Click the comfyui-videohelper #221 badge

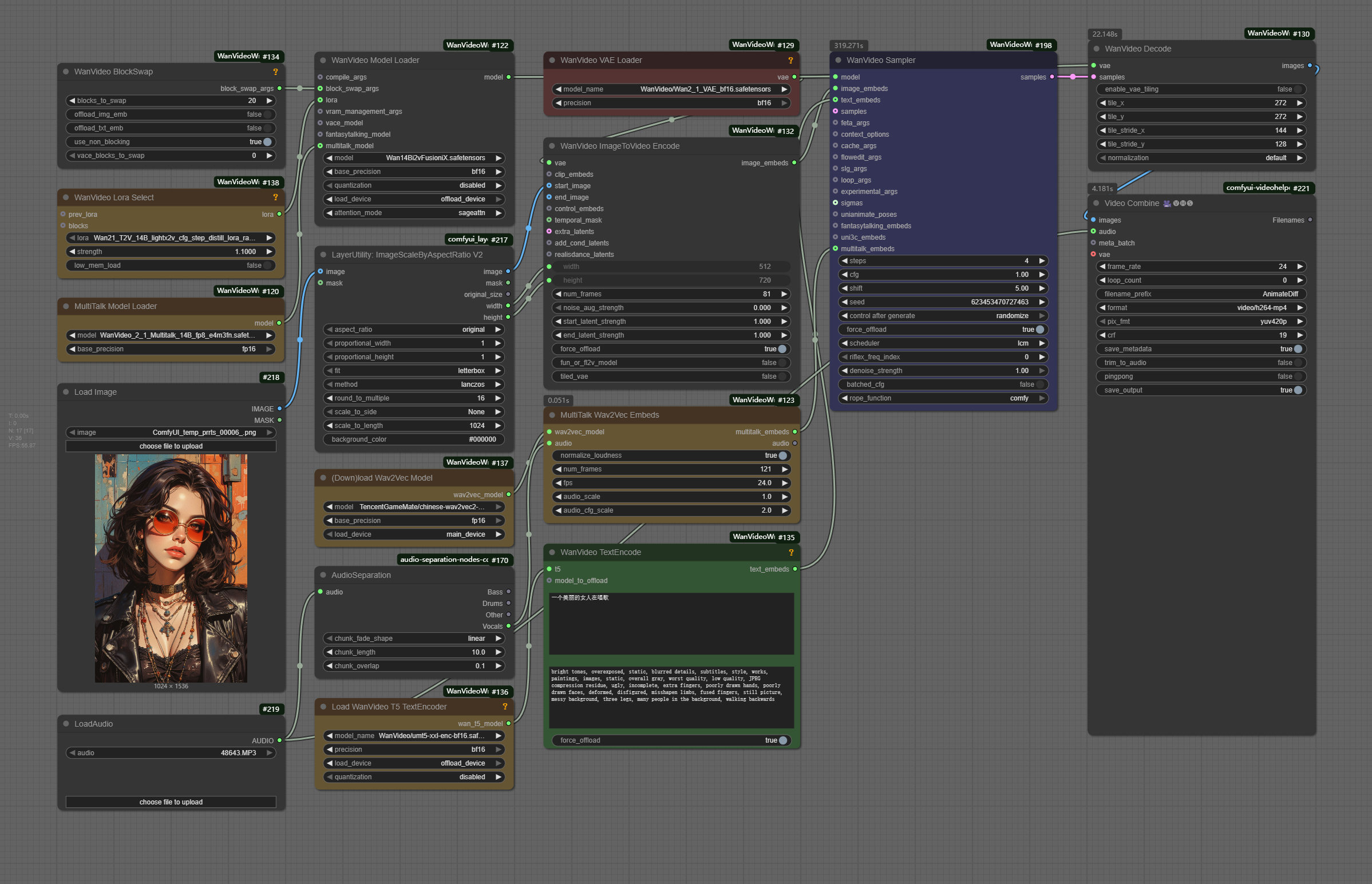1268,188
